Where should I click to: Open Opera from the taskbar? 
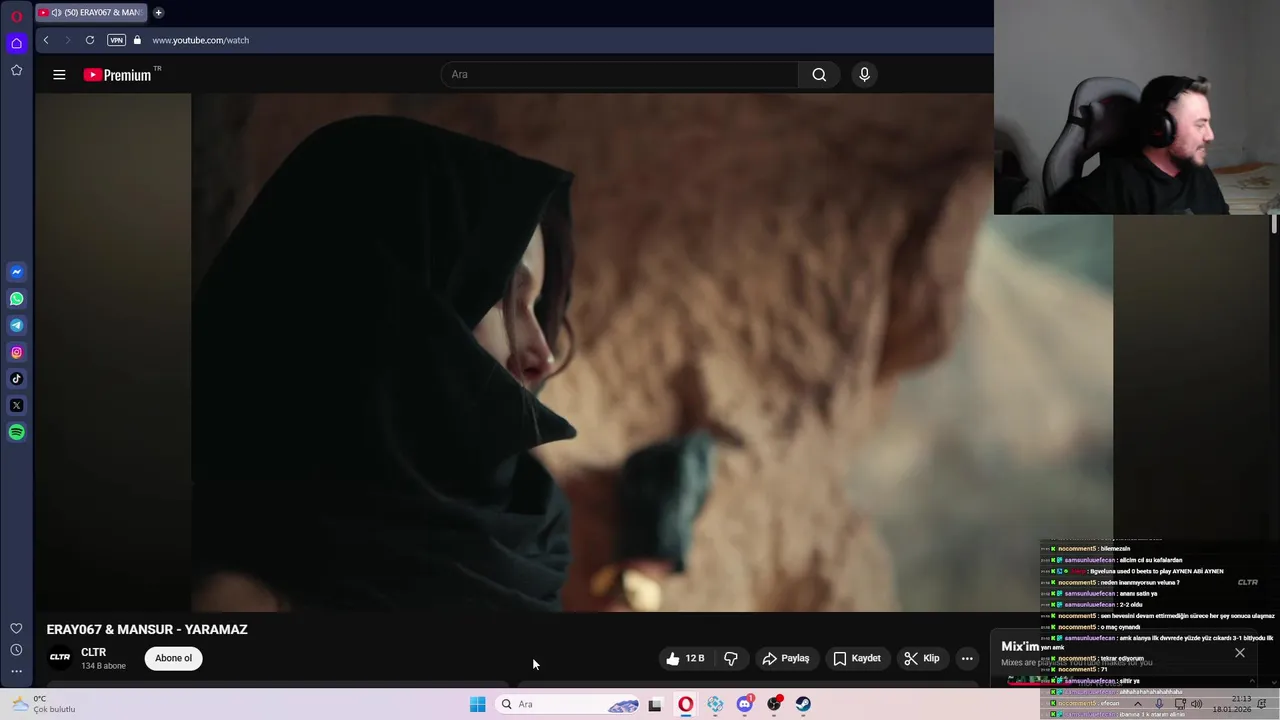(x=685, y=704)
